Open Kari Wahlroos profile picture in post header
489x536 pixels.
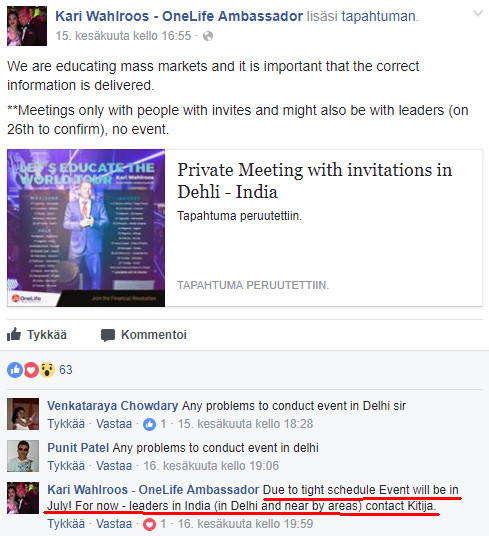pyautogui.click(x=27, y=26)
